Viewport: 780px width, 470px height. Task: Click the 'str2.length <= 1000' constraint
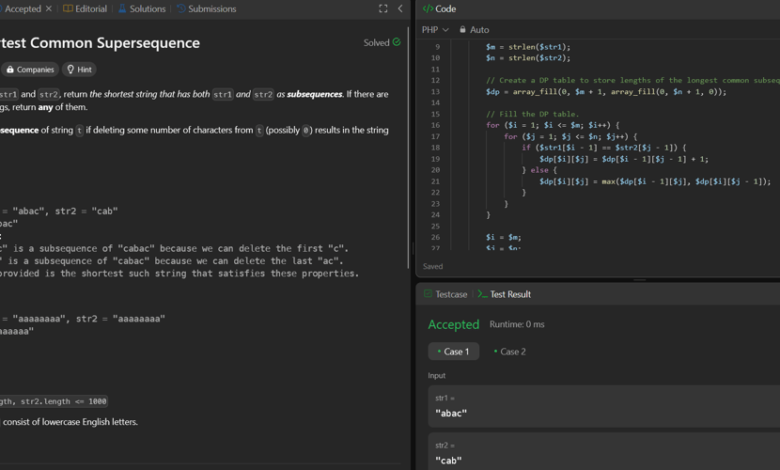tap(63, 401)
